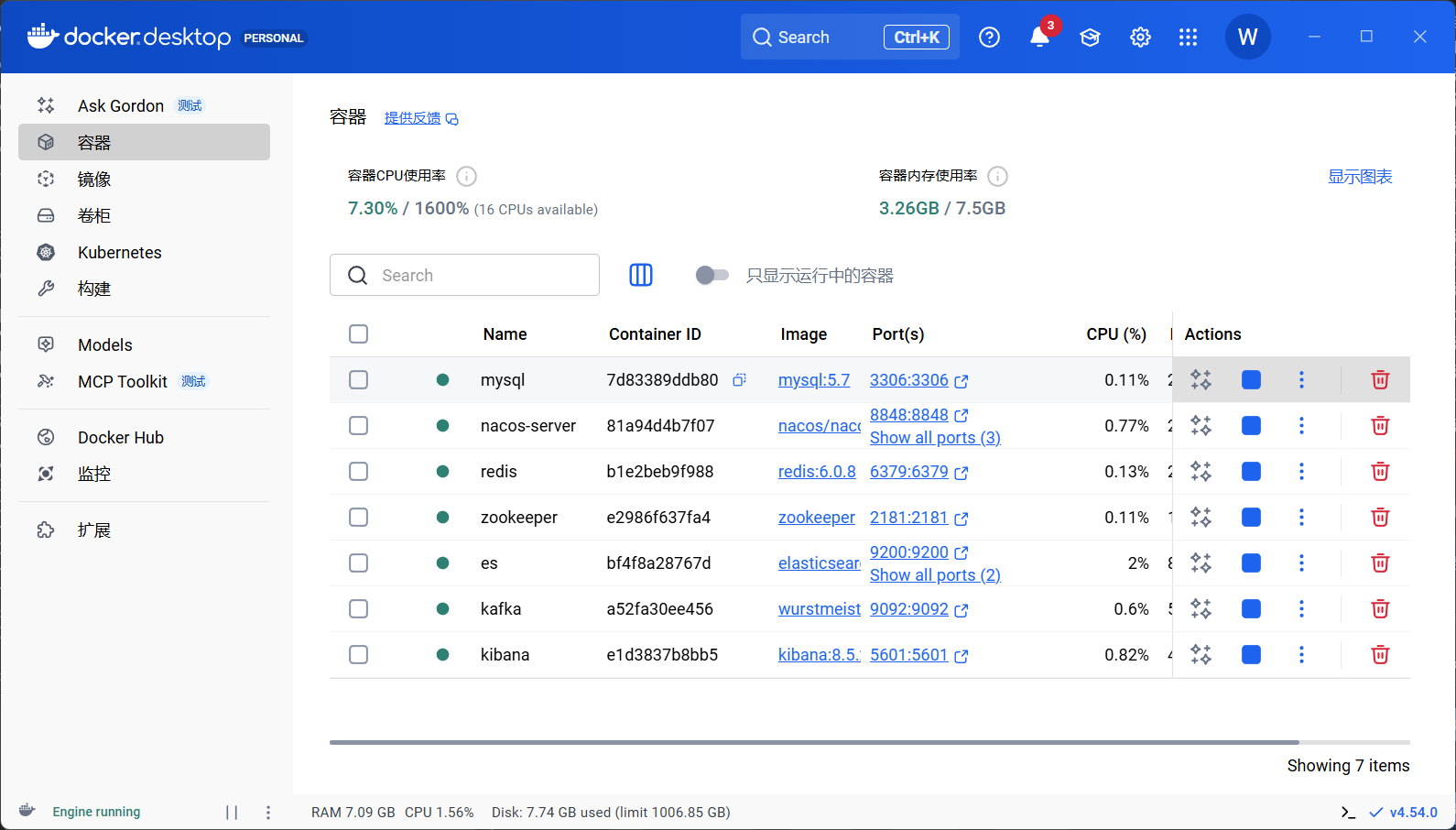This screenshot has width=1456, height=830.
Task: Delete the es container
Action: tap(1380, 563)
